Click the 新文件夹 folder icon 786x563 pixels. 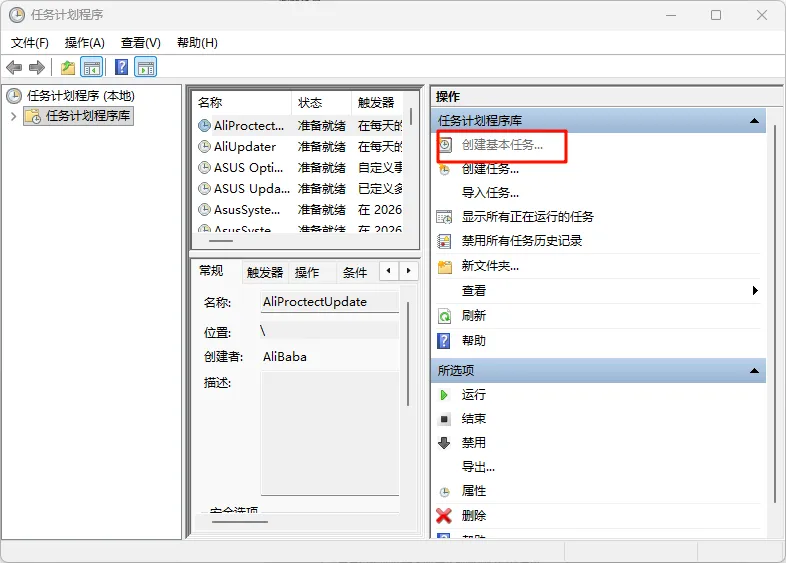(x=445, y=266)
